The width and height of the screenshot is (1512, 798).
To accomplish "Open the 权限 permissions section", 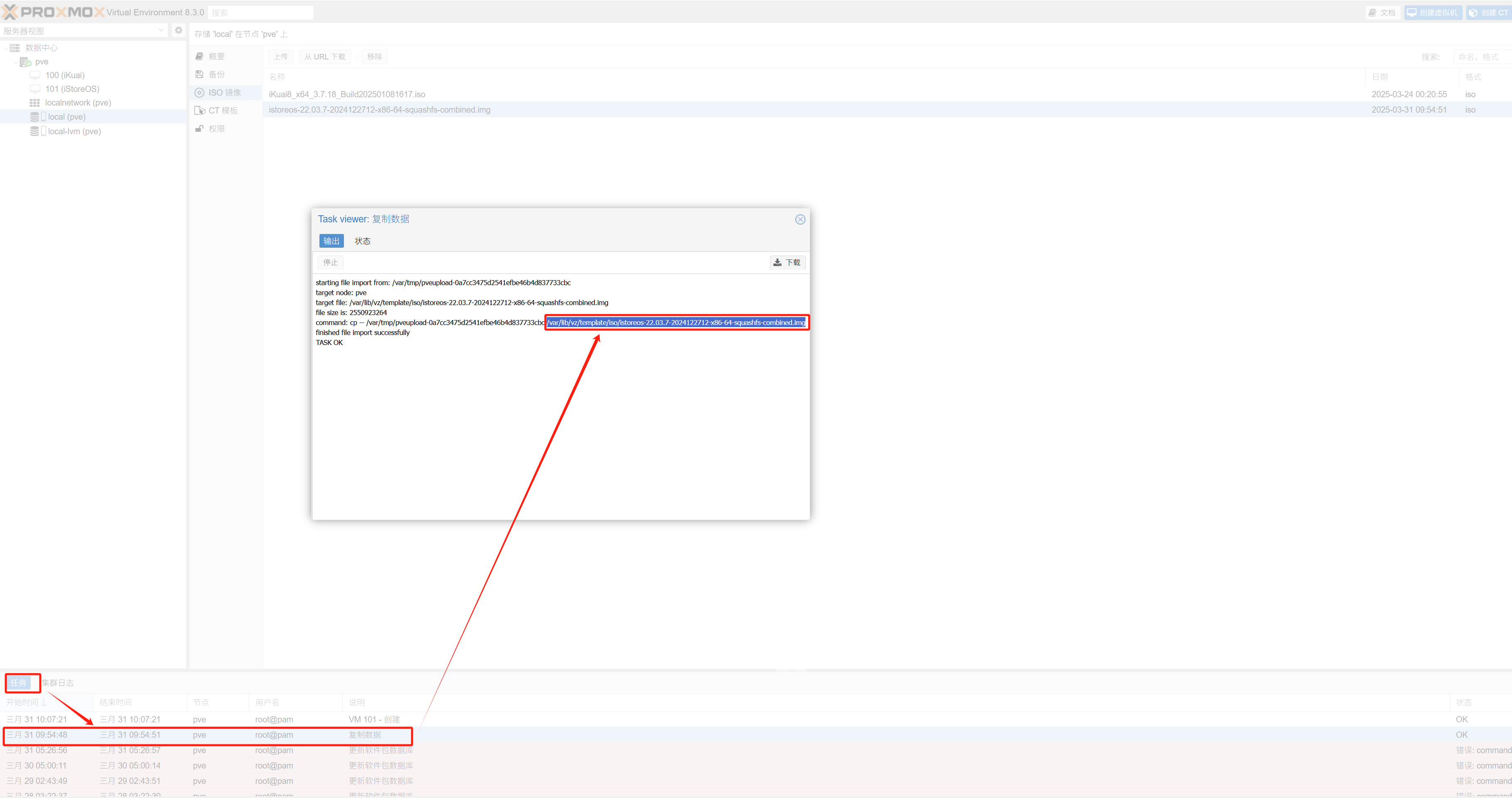I will pos(216,128).
